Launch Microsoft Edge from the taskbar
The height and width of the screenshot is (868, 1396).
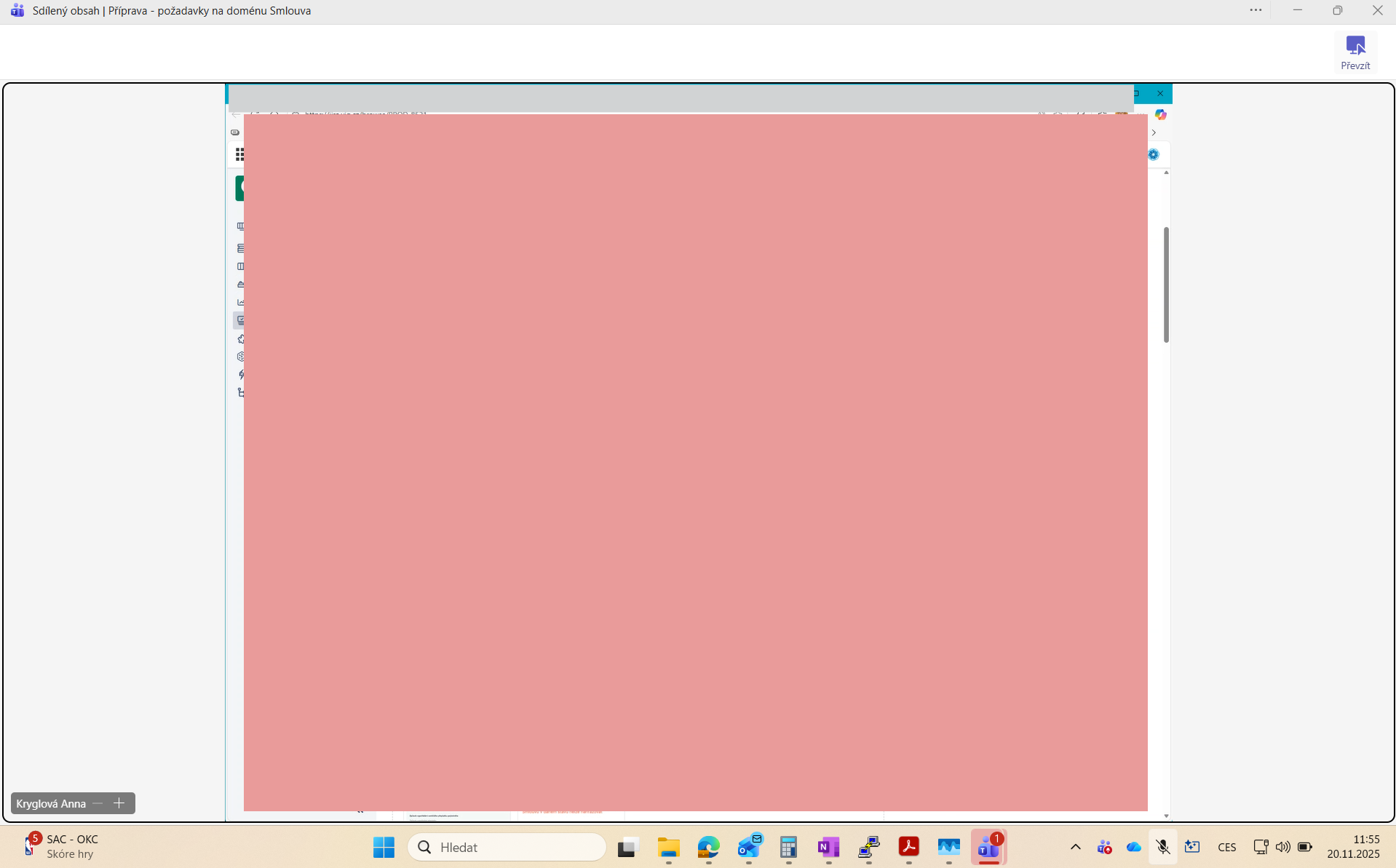click(708, 847)
